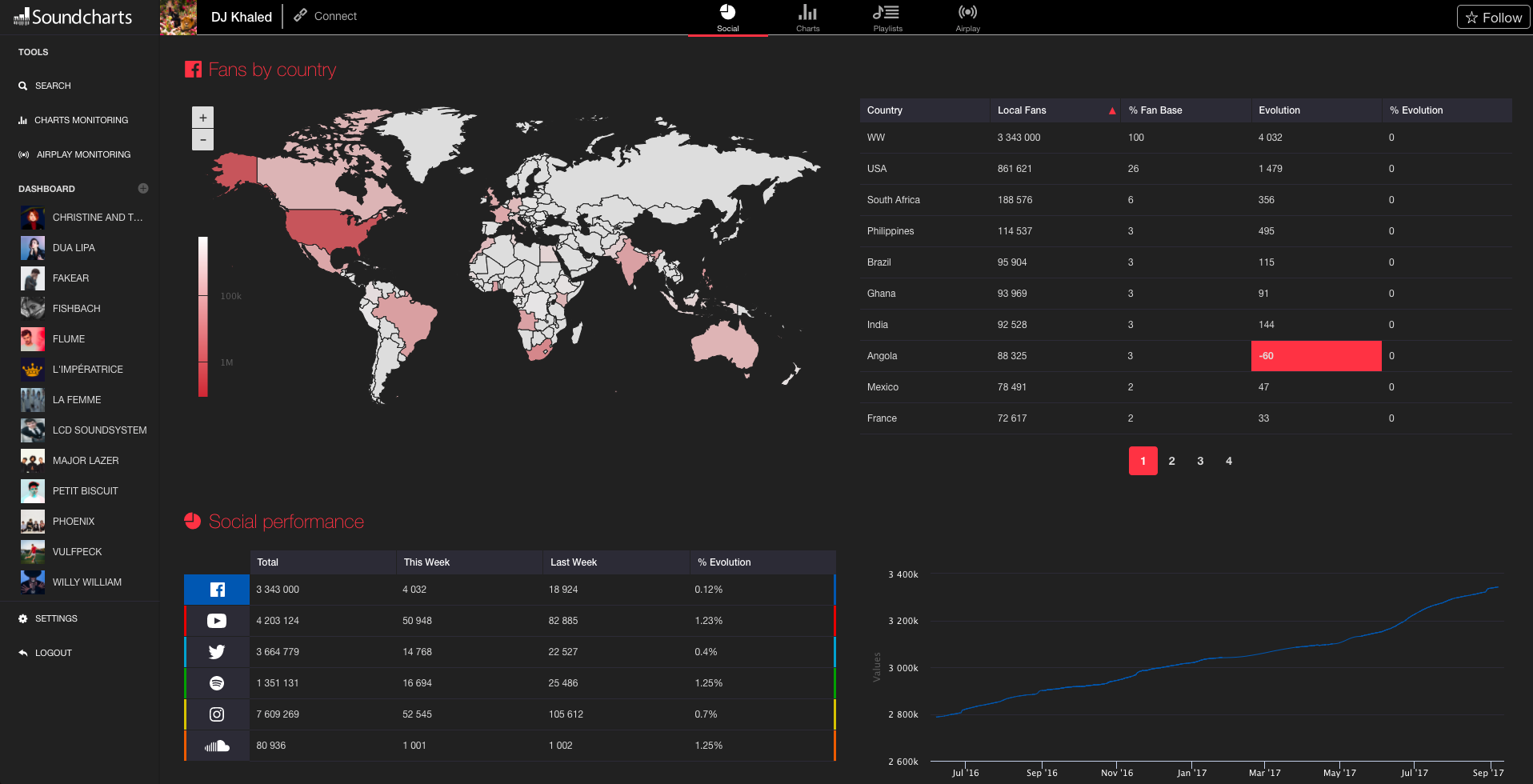The width and height of the screenshot is (1533, 784).
Task: Sort table by Local Fans column
Action: 1022,110
